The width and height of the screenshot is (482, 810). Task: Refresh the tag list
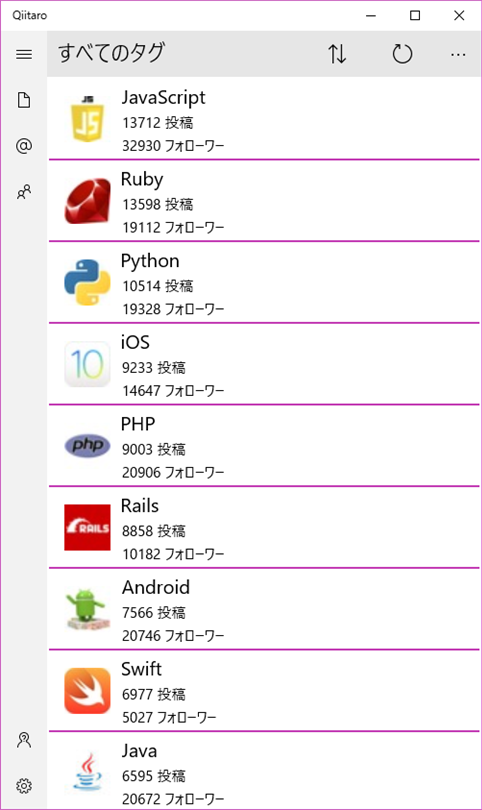(402, 54)
